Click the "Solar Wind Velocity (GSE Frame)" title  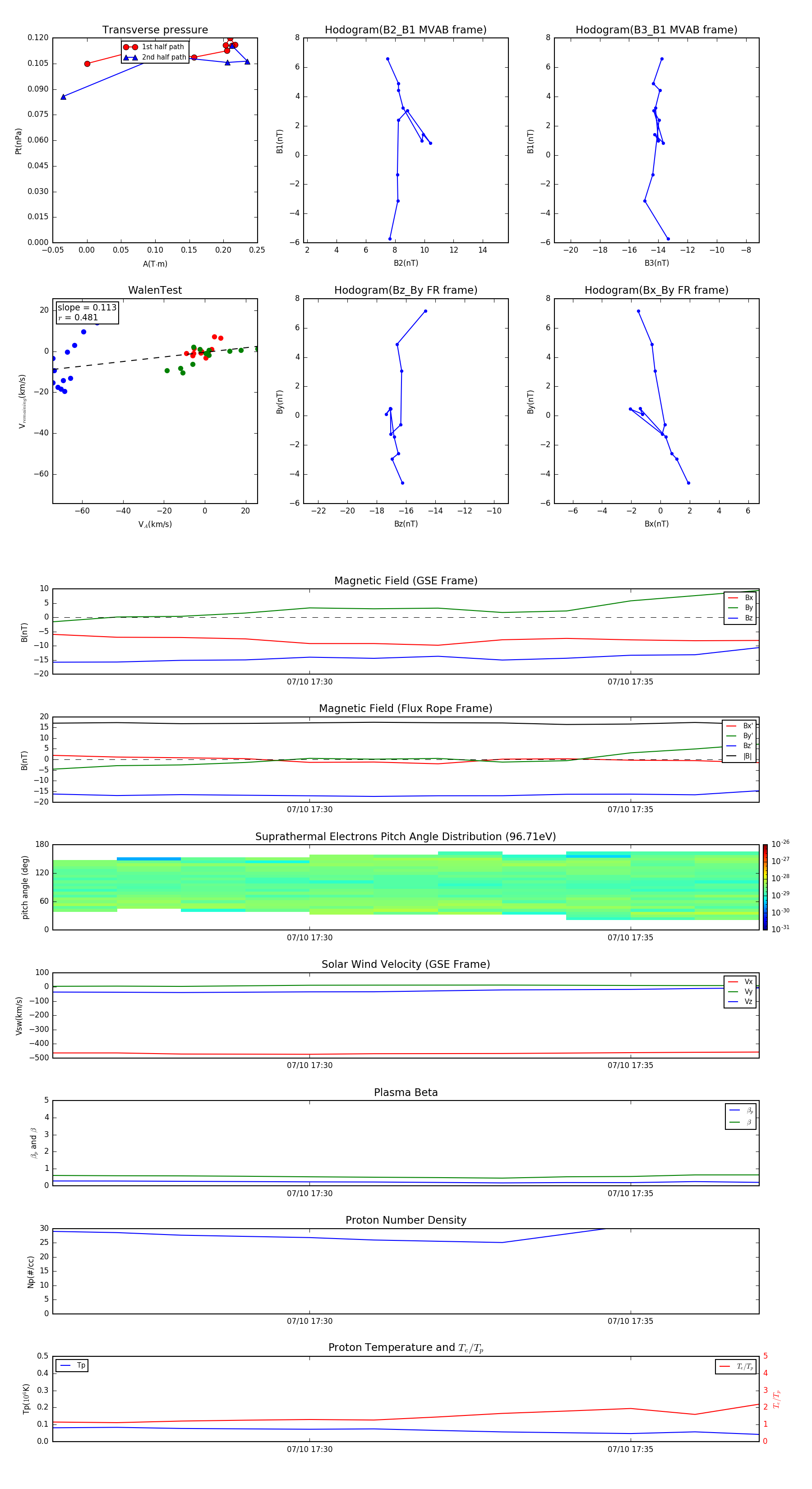coord(406,965)
